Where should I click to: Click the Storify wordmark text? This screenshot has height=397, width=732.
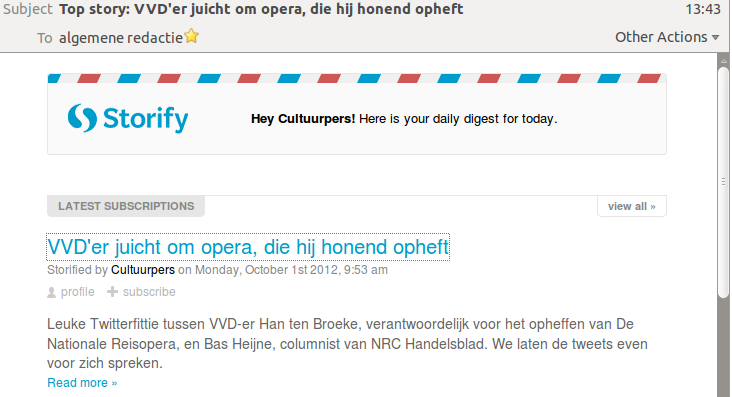tap(146, 119)
